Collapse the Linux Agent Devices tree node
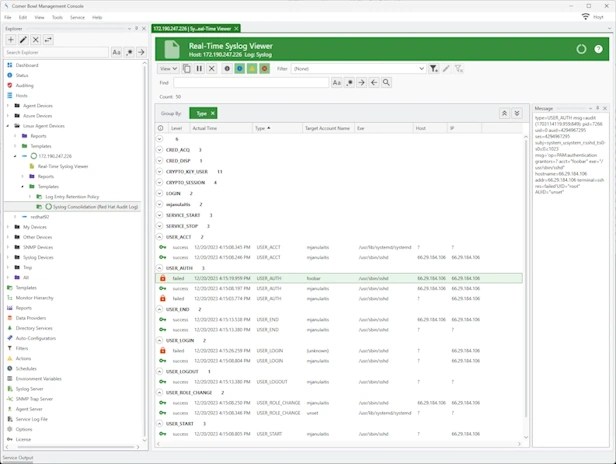The image size is (616, 464). click(8, 126)
